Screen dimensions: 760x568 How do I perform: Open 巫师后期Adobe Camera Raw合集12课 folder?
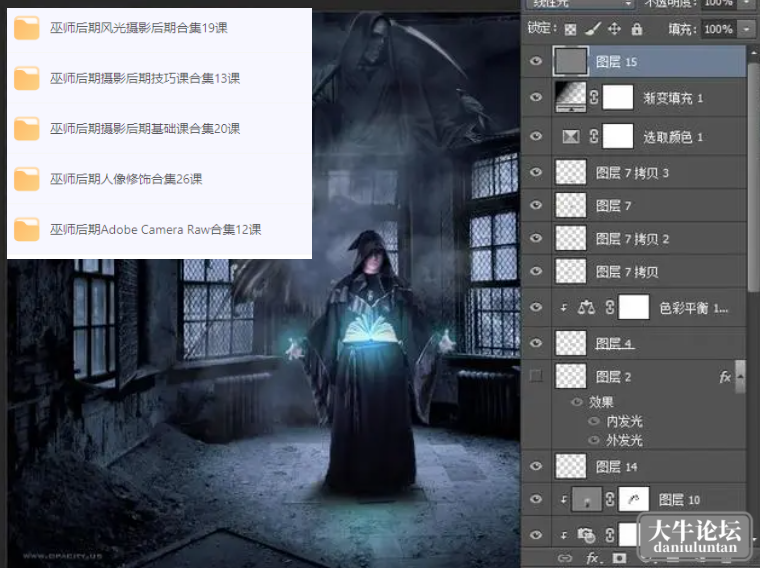pos(156,229)
